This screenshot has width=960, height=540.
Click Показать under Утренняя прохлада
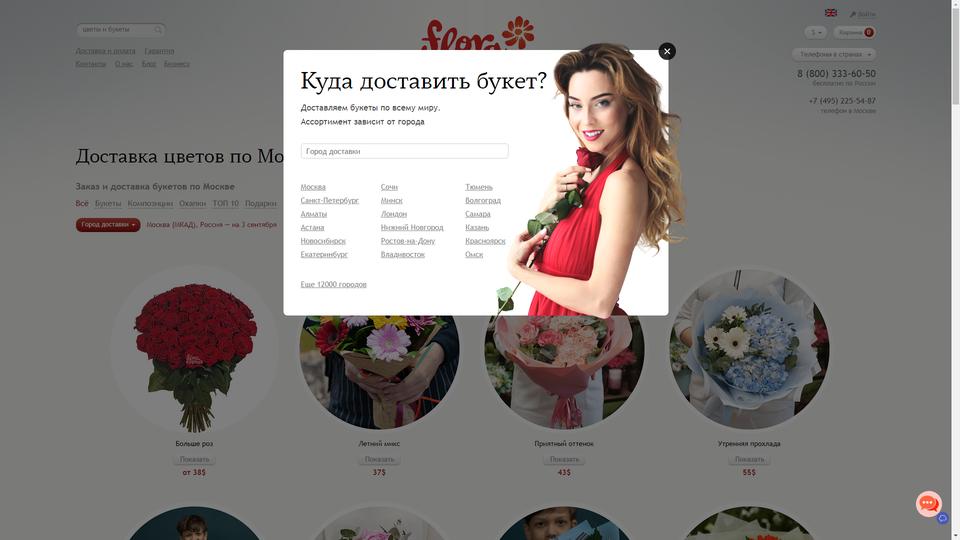coord(749,460)
